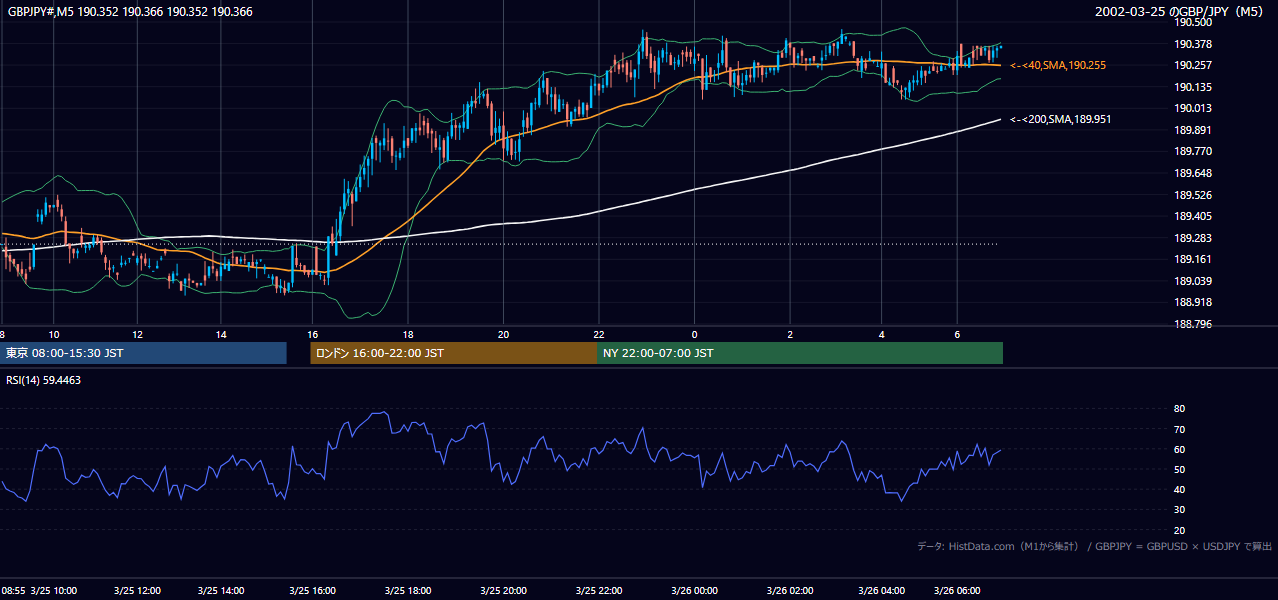Click the 189.526 price axis label
The image size is (1278, 600).
pos(1193,195)
